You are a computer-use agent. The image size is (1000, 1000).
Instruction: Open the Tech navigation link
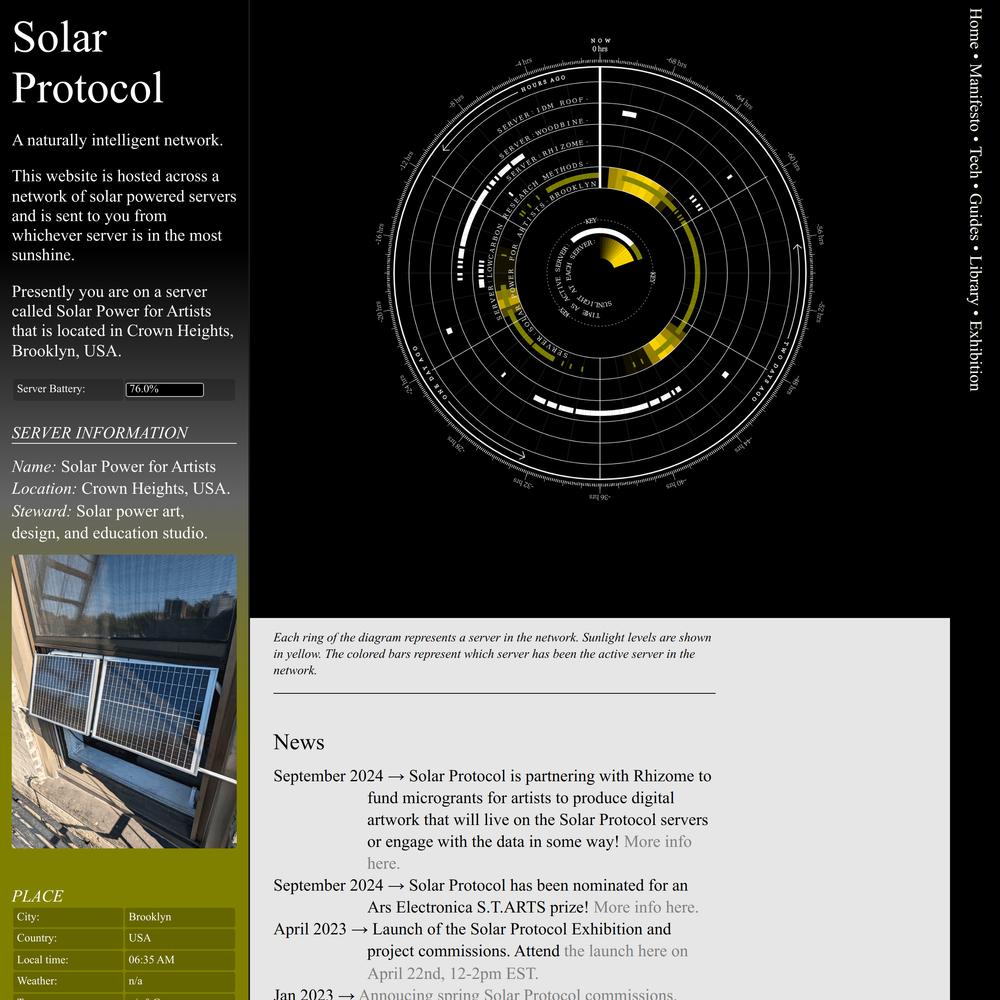coord(974,163)
